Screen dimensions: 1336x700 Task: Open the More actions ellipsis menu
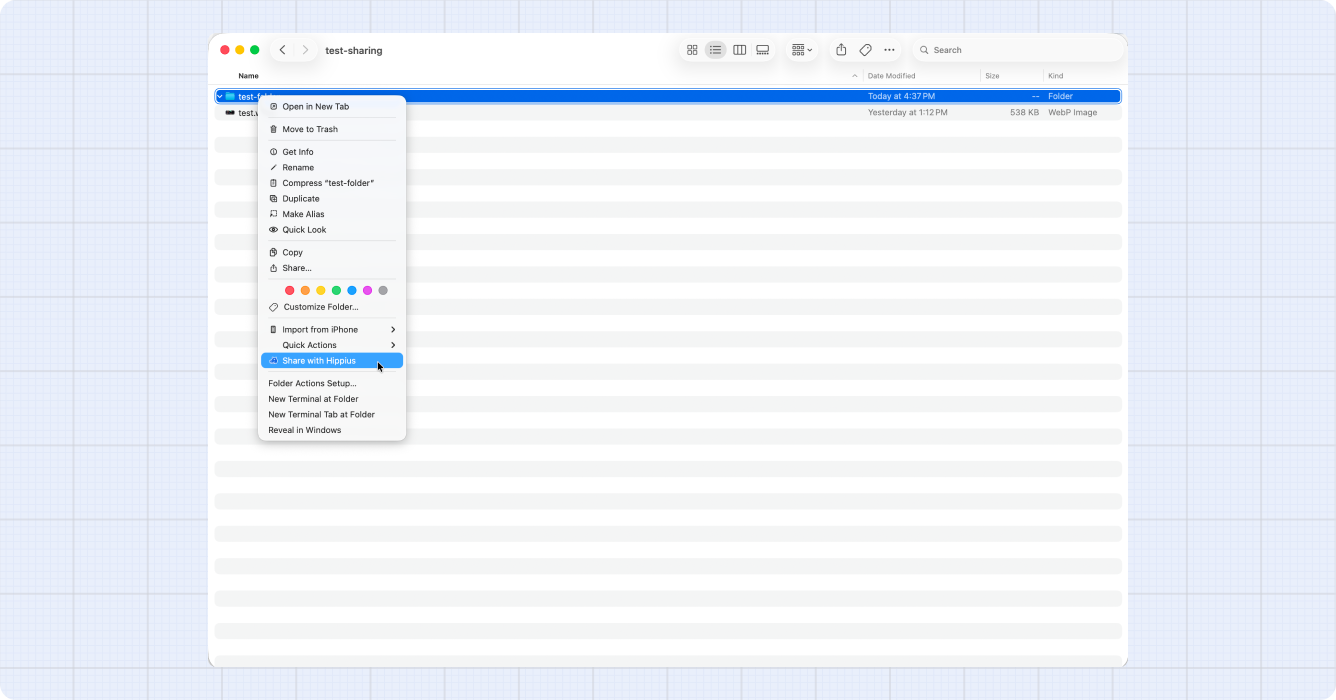[889, 50]
